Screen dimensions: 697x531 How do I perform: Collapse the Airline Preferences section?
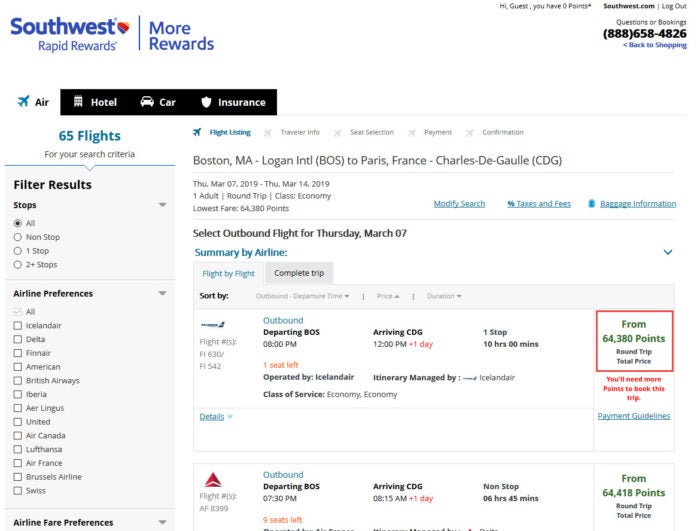click(x=163, y=293)
